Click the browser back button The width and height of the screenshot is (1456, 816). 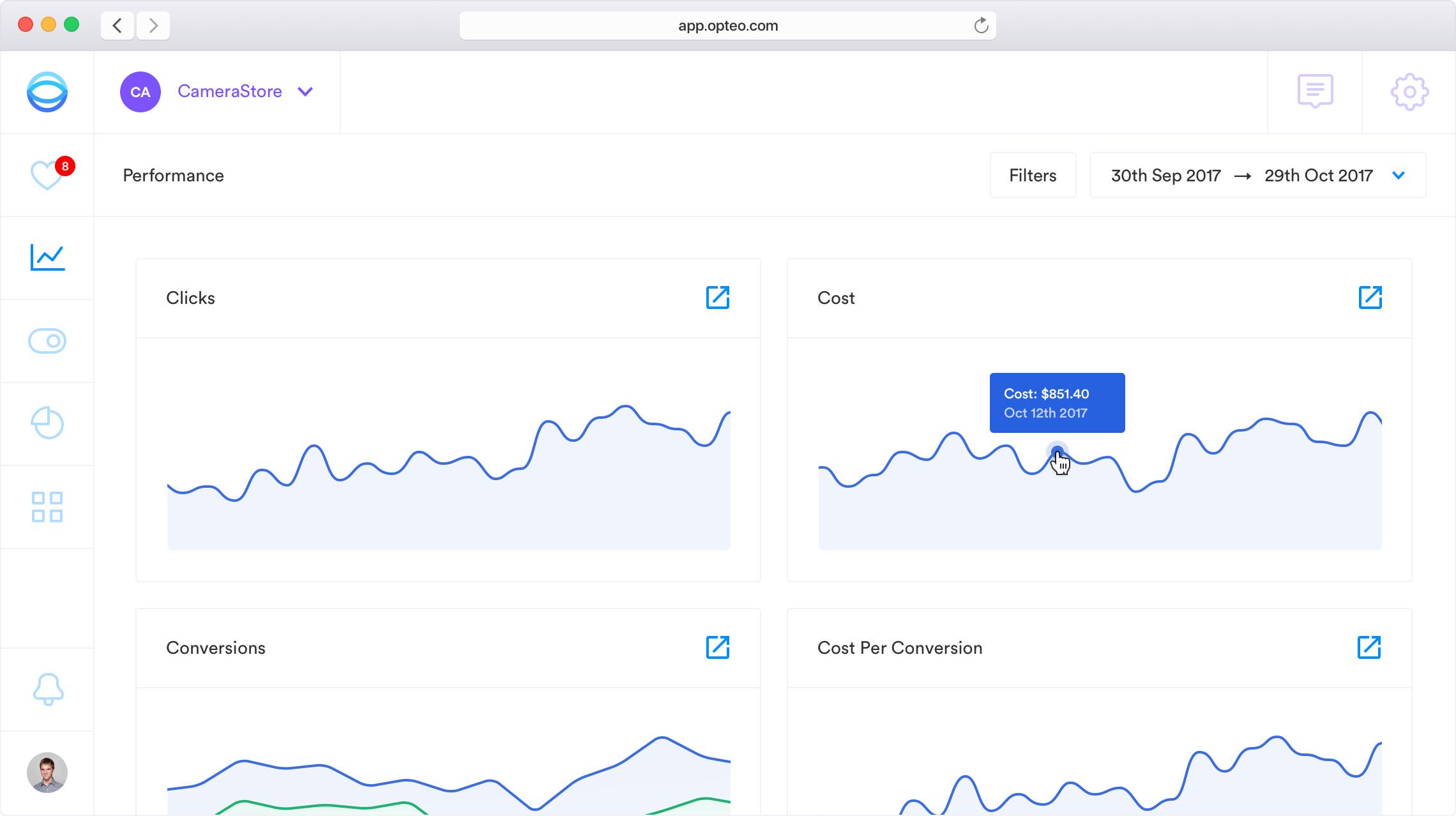[118, 26]
